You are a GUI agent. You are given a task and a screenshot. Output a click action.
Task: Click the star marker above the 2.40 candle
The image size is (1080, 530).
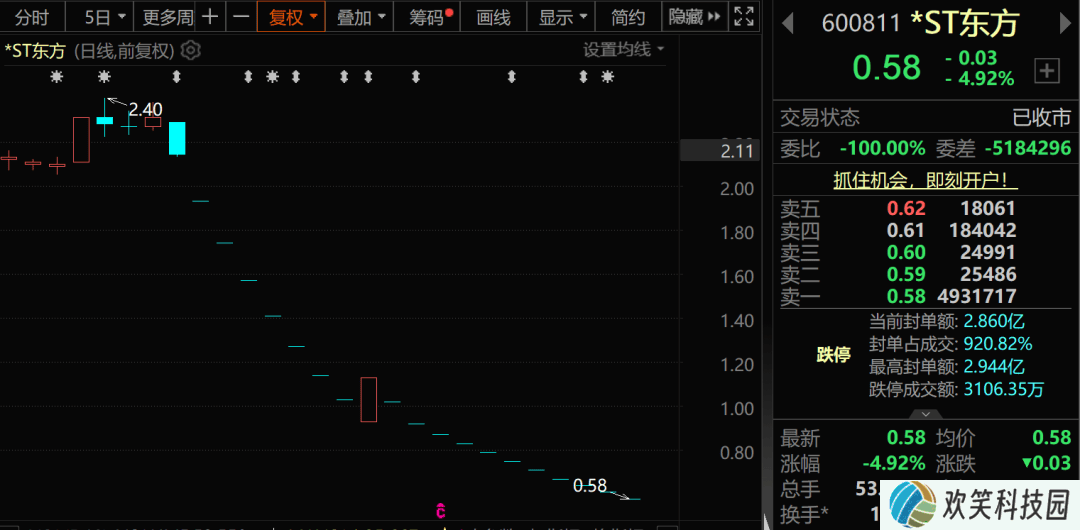point(104,77)
